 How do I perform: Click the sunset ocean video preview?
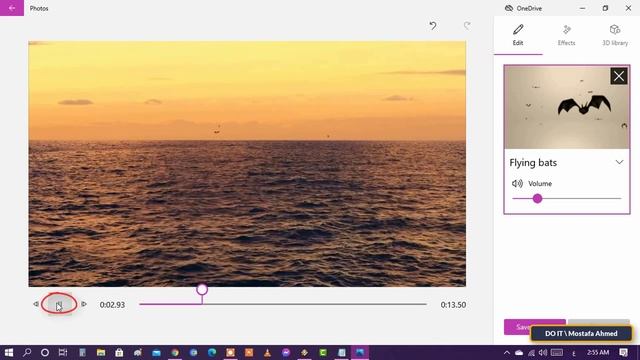pyautogui.click(x=247, y=164)
